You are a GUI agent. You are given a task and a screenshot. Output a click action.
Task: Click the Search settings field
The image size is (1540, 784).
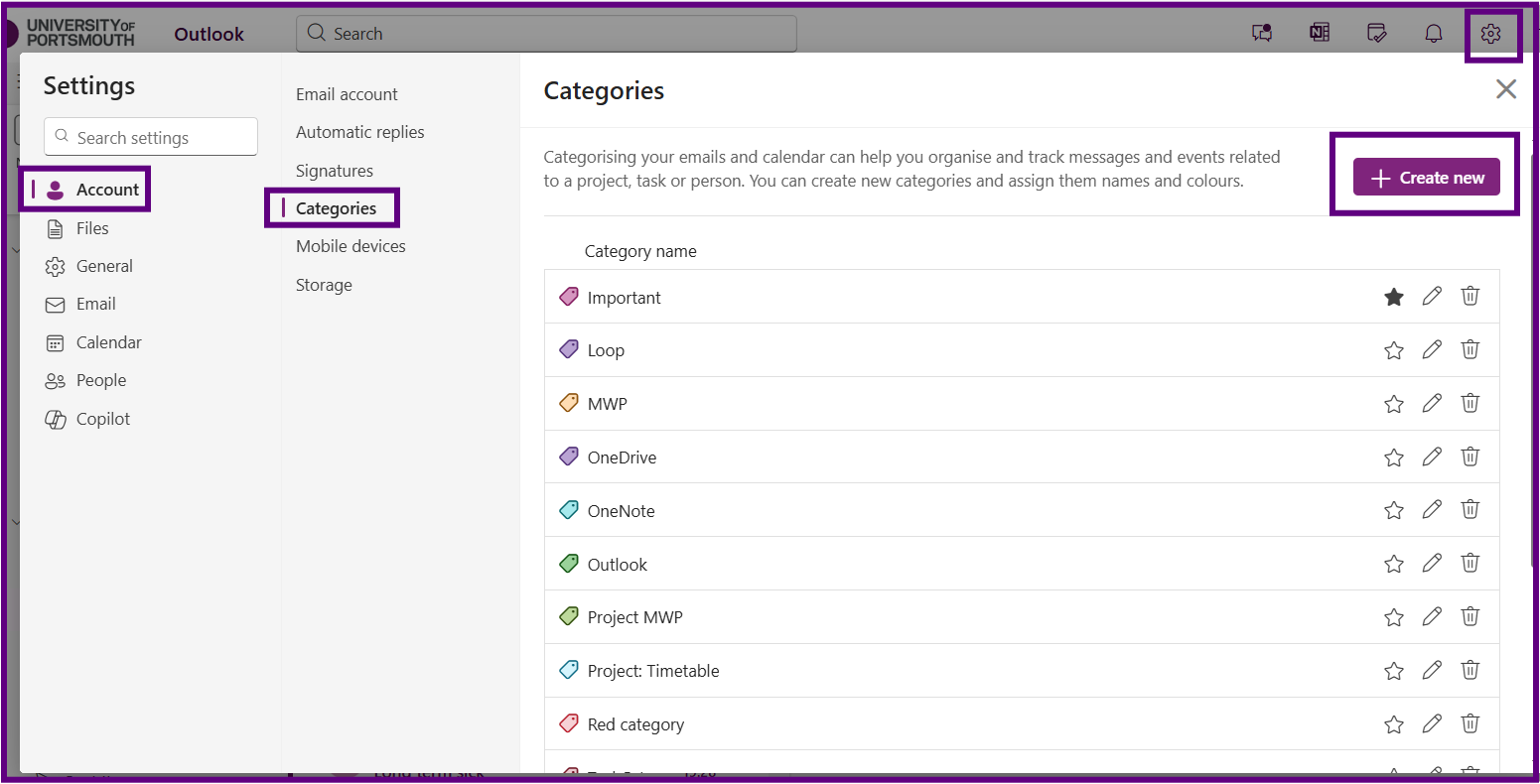click(151, 137)
